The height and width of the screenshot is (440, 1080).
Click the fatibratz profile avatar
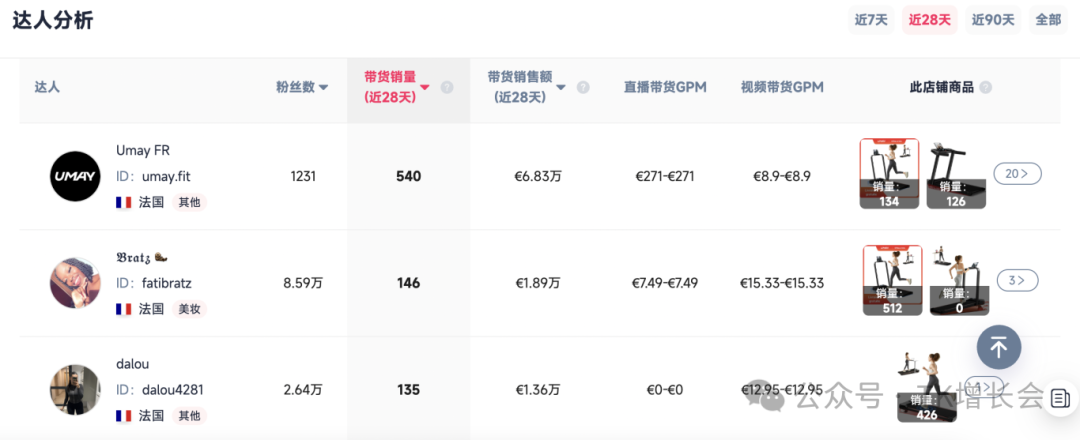[x=75, y=283]
